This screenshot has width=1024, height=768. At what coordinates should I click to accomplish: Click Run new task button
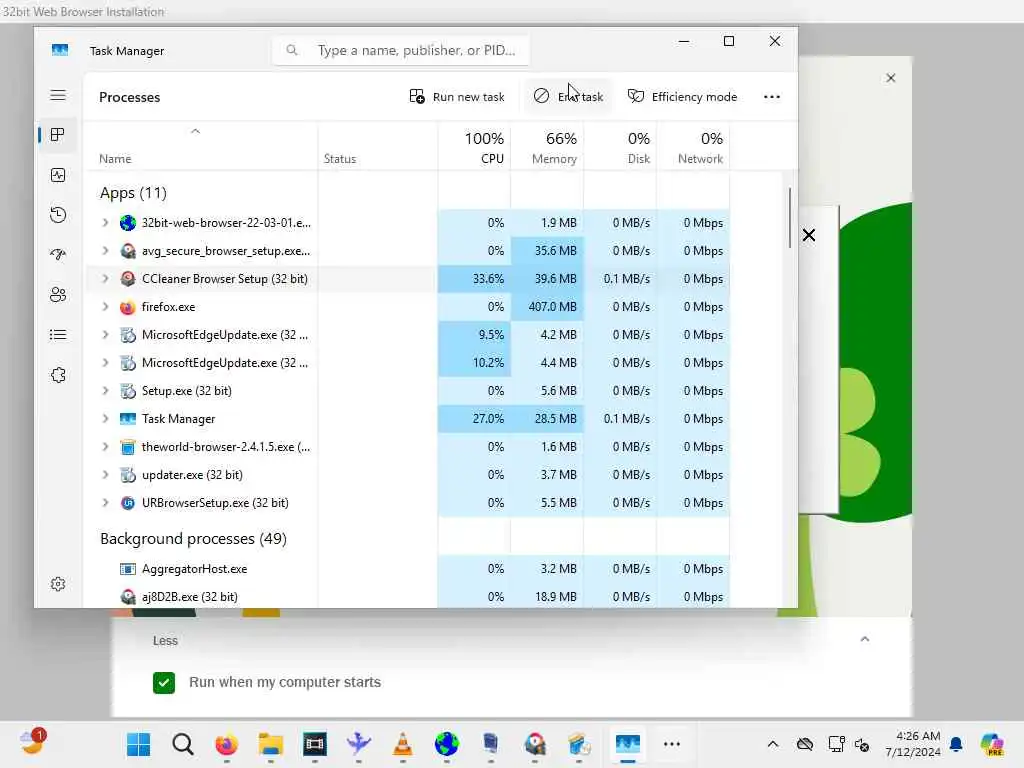point(457,97)
